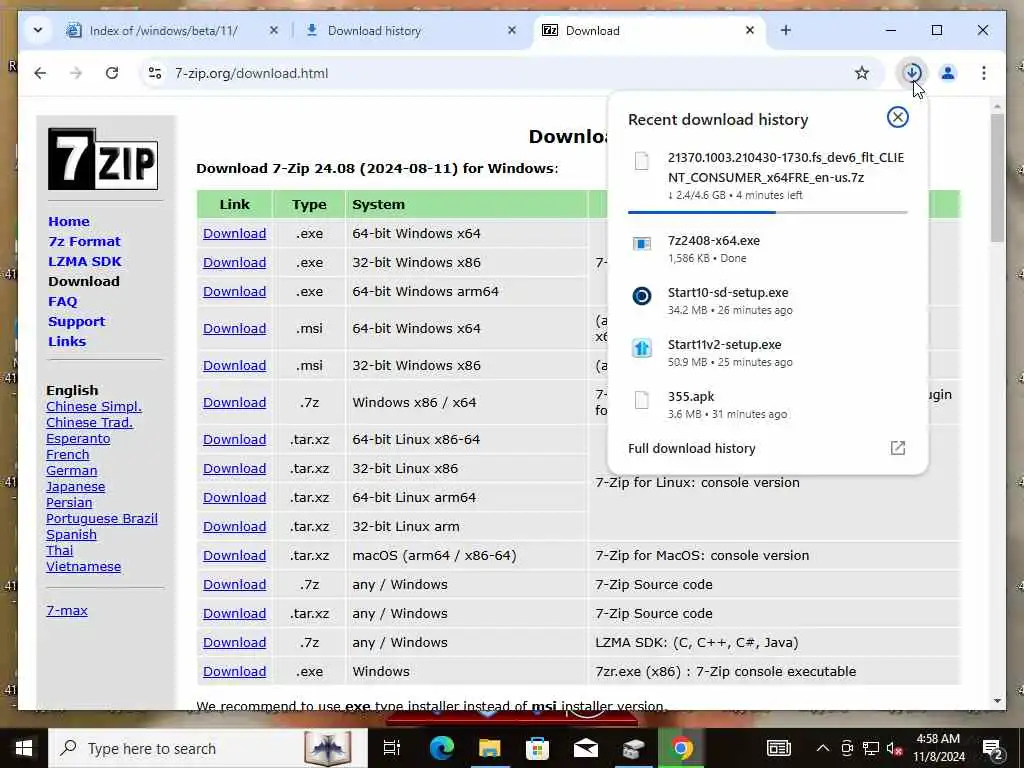Click the 7-ZIP logo image
This screenshot has height=768, width=1024.
(x=103, y=159)
